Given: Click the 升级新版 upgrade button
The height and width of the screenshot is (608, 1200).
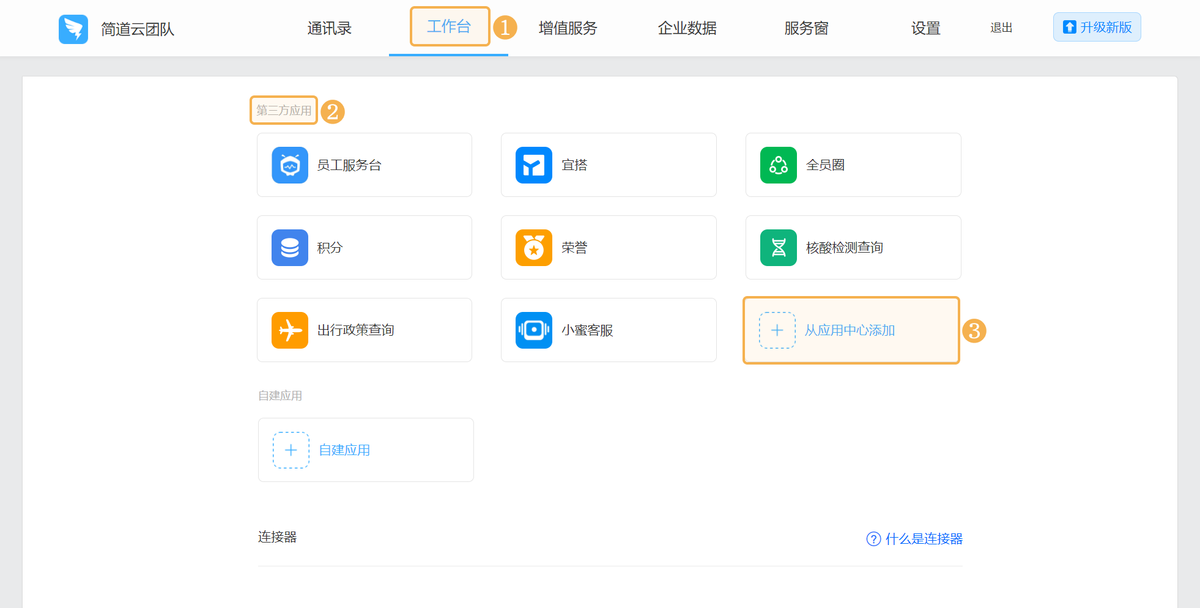Looking at the screenshot, I should click(x=1097, y=27).
